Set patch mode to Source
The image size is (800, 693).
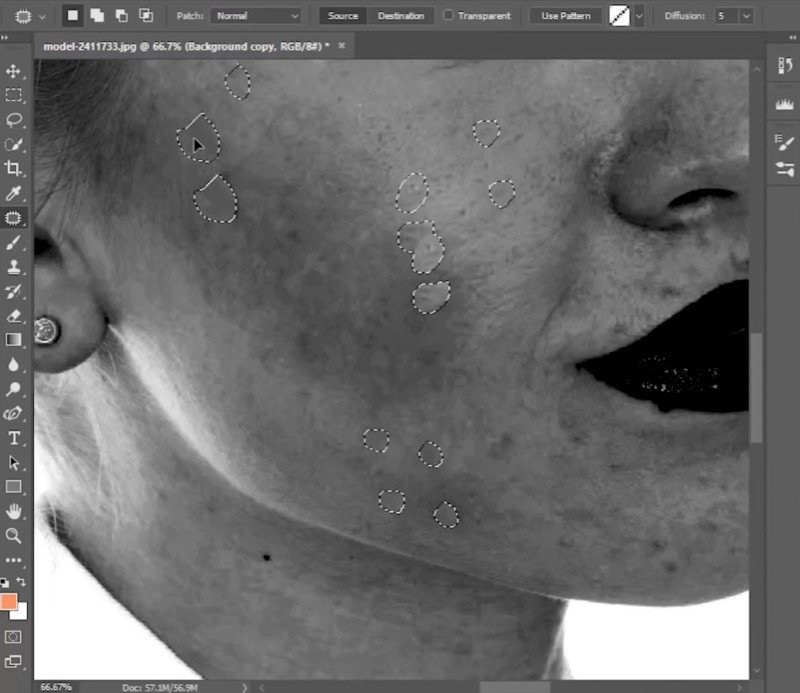(343, 16)
